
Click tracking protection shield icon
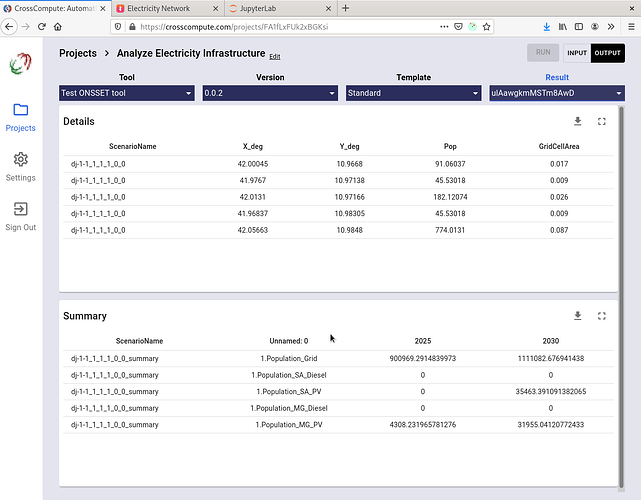118,27
